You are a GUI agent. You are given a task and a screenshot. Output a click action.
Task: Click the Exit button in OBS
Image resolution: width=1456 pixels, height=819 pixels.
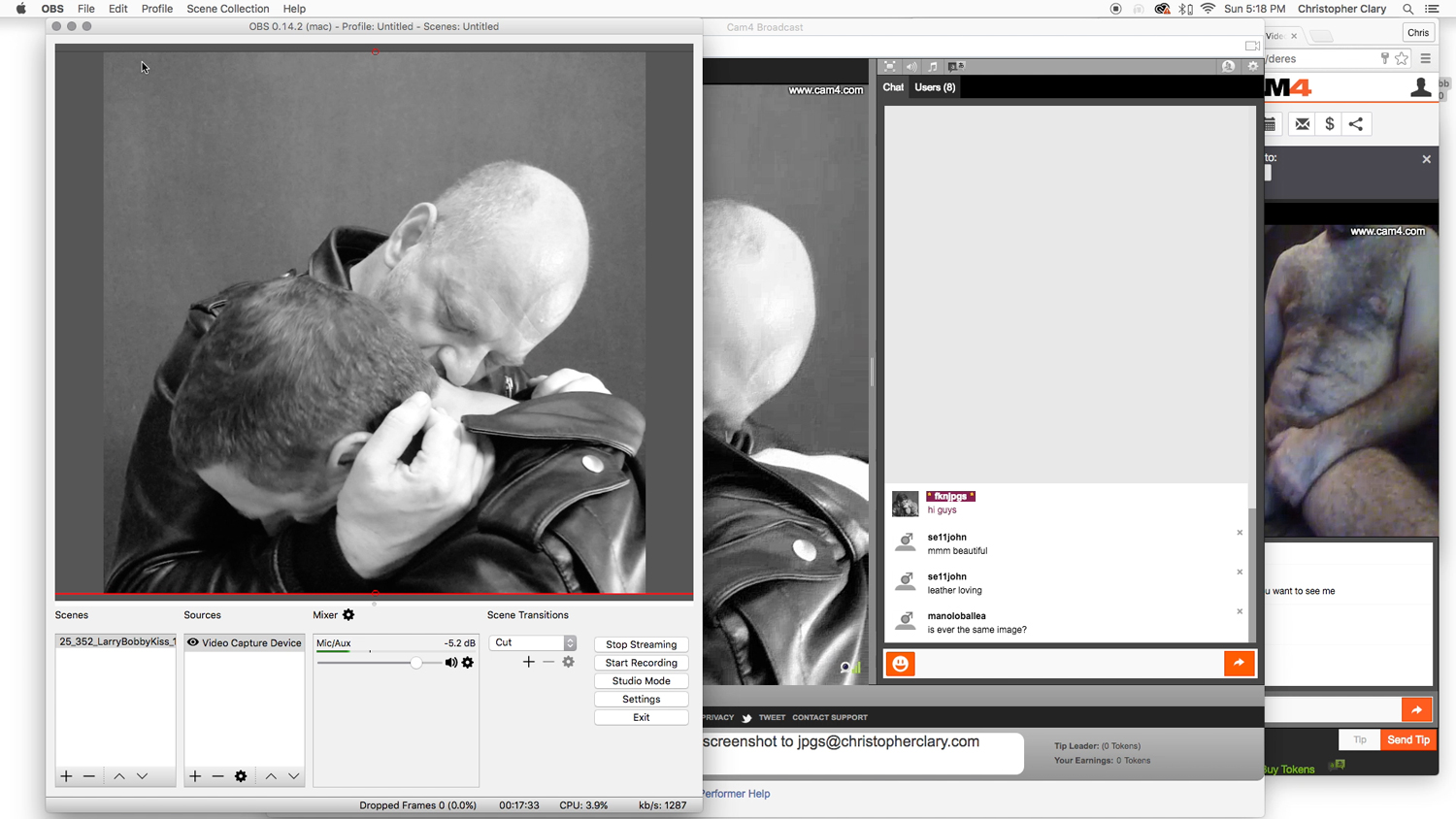point(642,718)
